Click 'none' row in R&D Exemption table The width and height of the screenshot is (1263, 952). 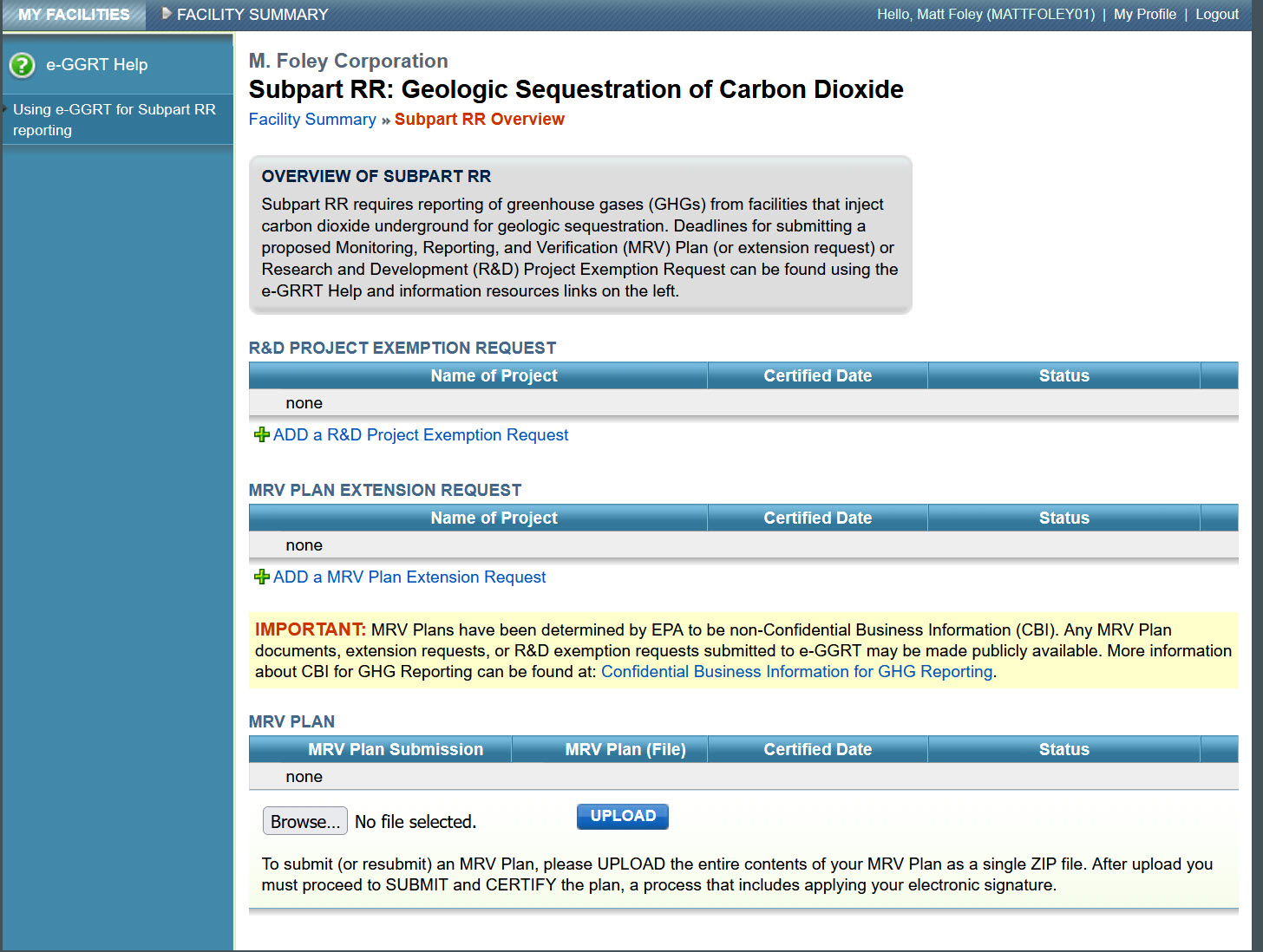click(743, 403)
